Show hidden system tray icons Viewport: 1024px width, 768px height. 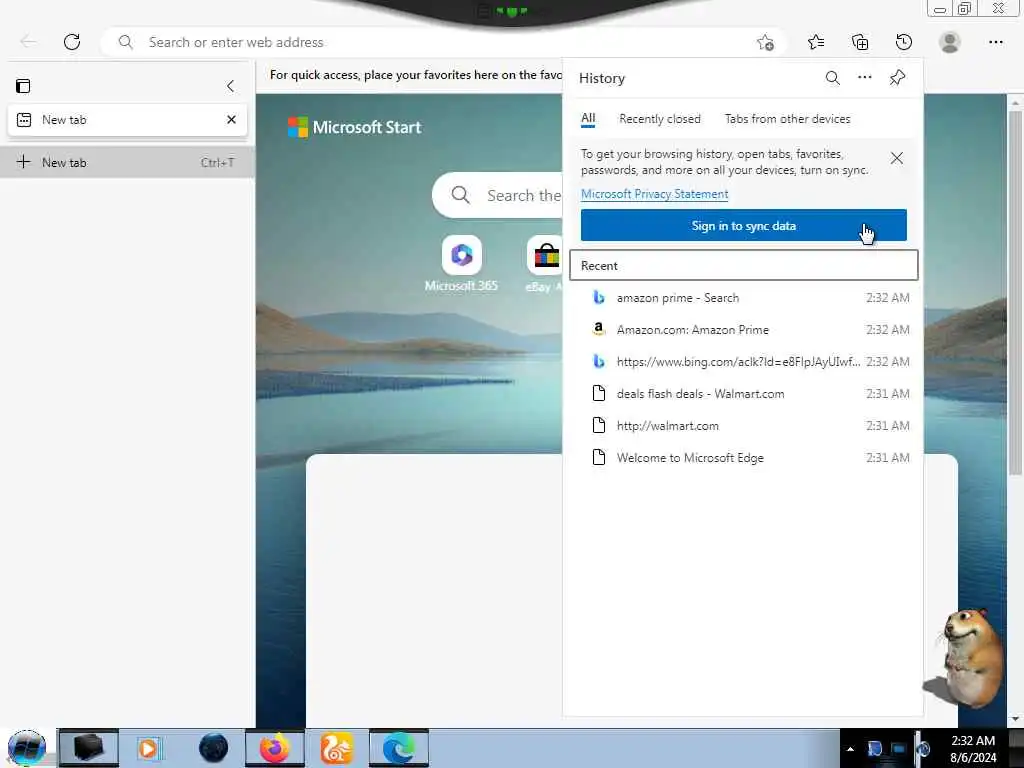point(850,749)
